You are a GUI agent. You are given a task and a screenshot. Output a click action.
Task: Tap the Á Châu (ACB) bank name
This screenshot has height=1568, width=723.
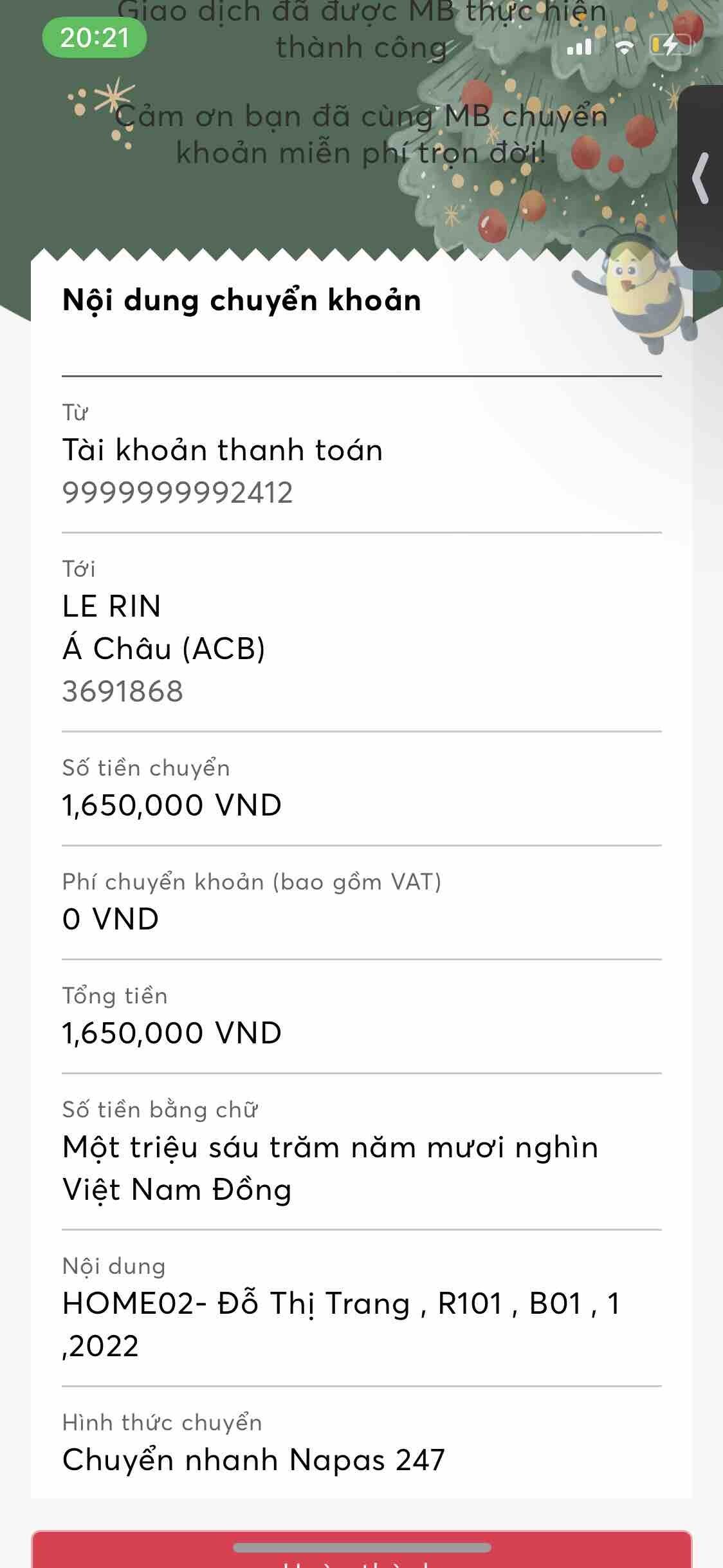164,649
